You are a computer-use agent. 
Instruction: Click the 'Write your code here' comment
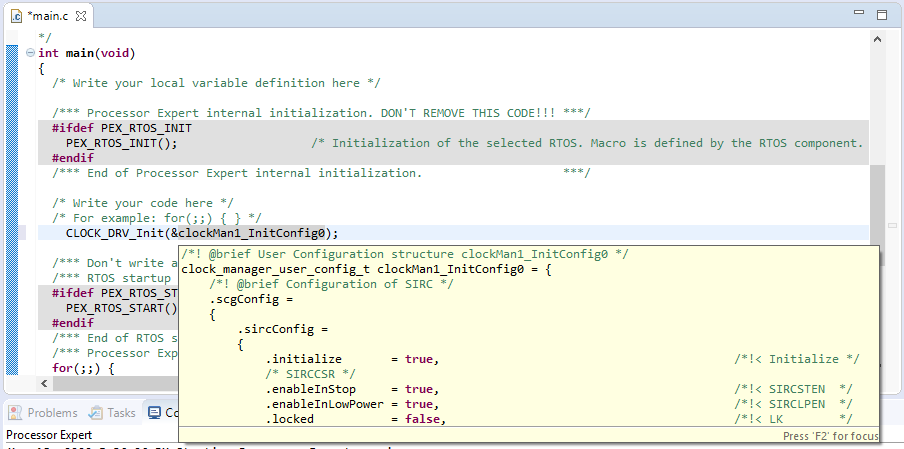coord(142,203)
